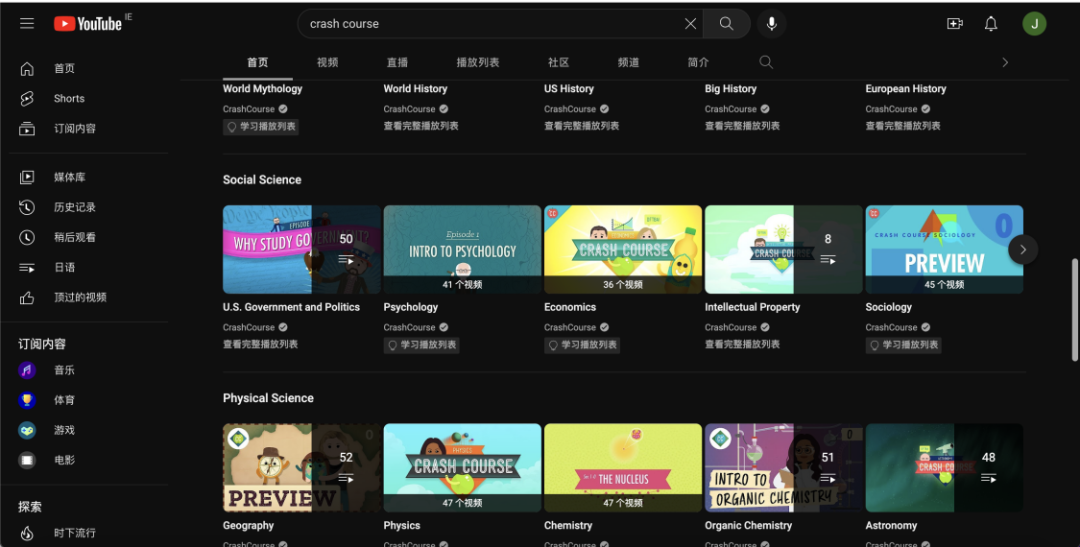Open Astronomy playlist thumbnail

pos(944,468)
